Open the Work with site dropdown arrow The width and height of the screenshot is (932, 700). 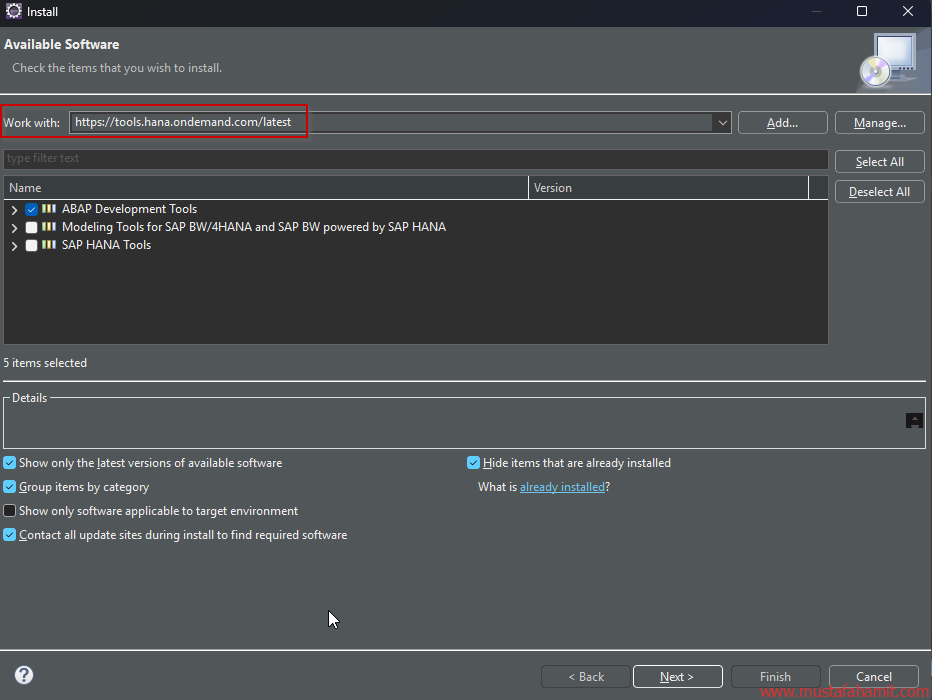(722, 123)
